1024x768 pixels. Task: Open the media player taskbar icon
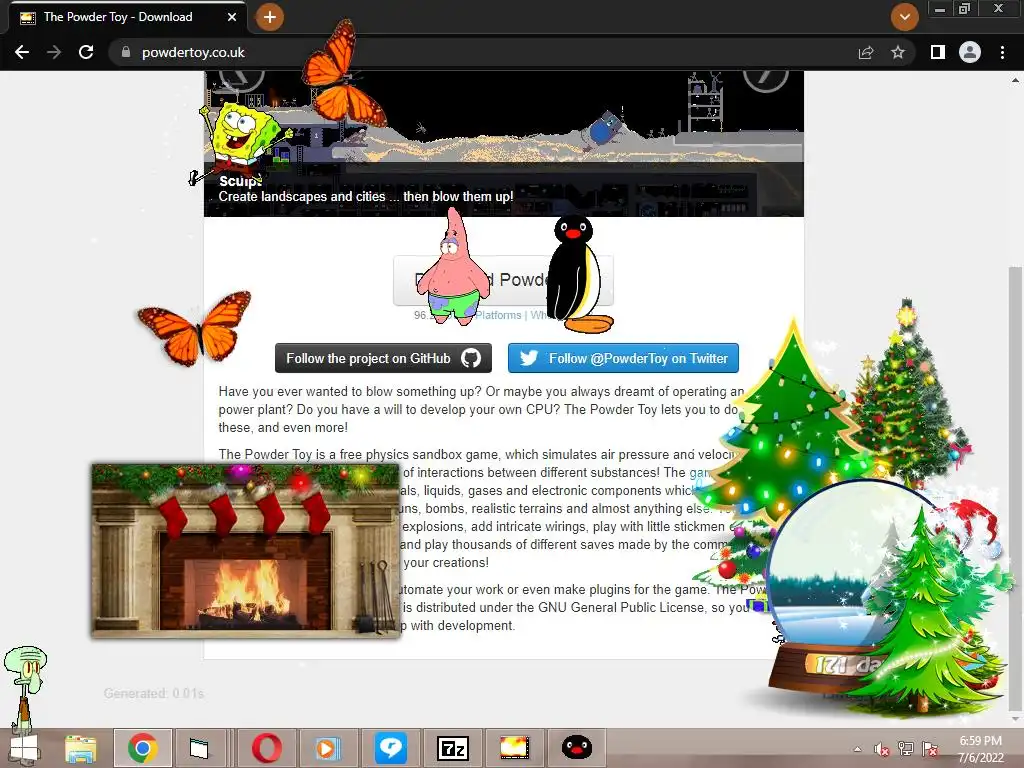(327, 748)
